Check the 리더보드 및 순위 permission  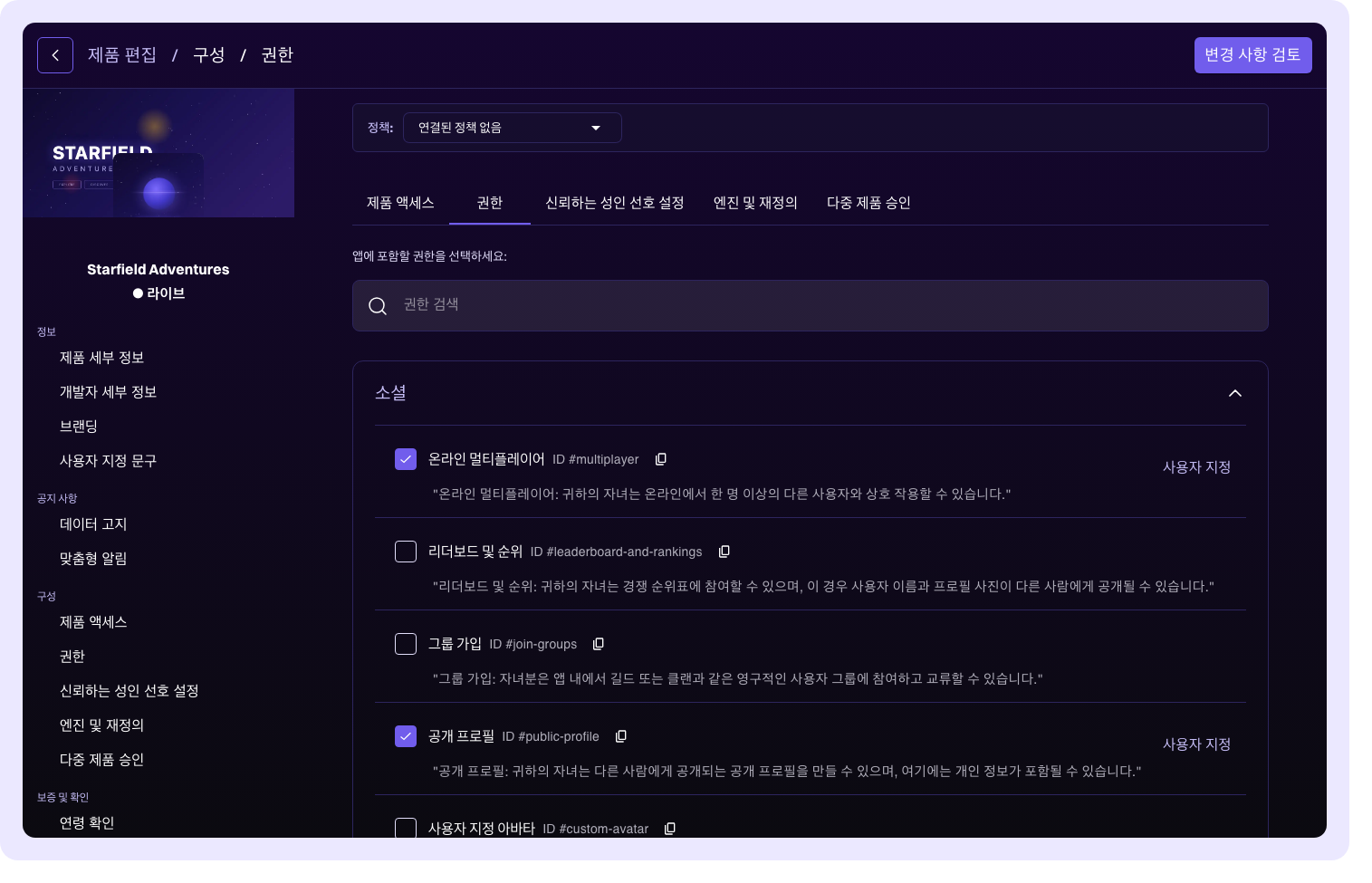click(406, 552)
